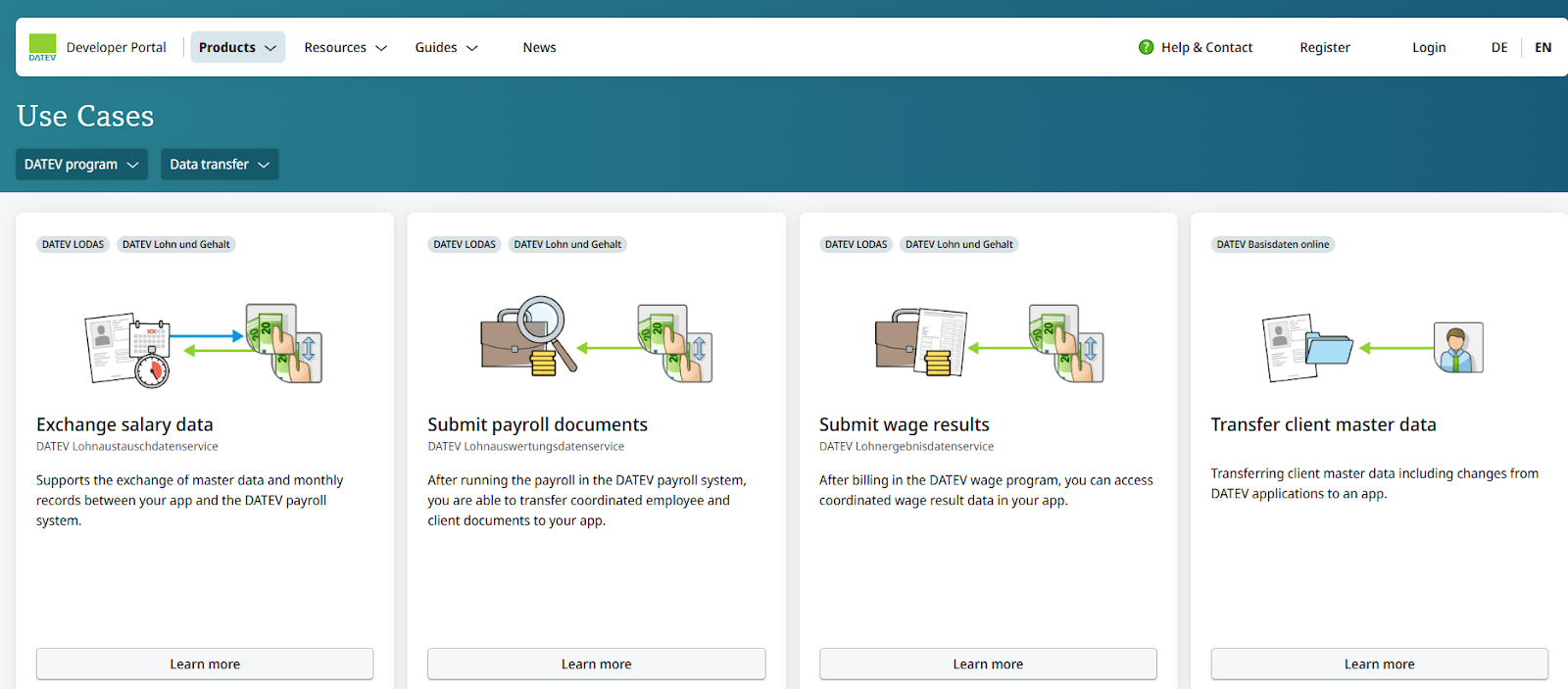Viewport: 1568px width, 689px height.
Task: Click Login in the header
Action: coord(1429,47)
